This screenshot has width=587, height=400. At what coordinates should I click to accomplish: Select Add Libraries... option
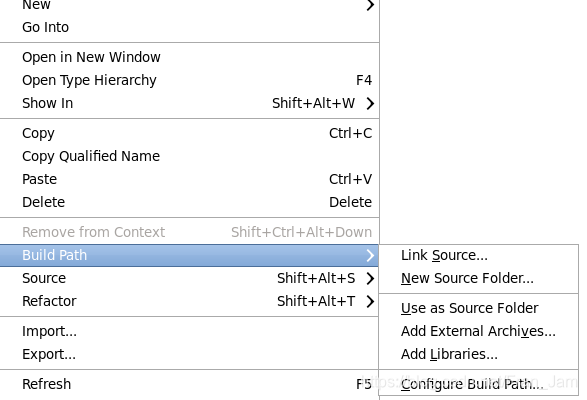[x=478, y=354]
